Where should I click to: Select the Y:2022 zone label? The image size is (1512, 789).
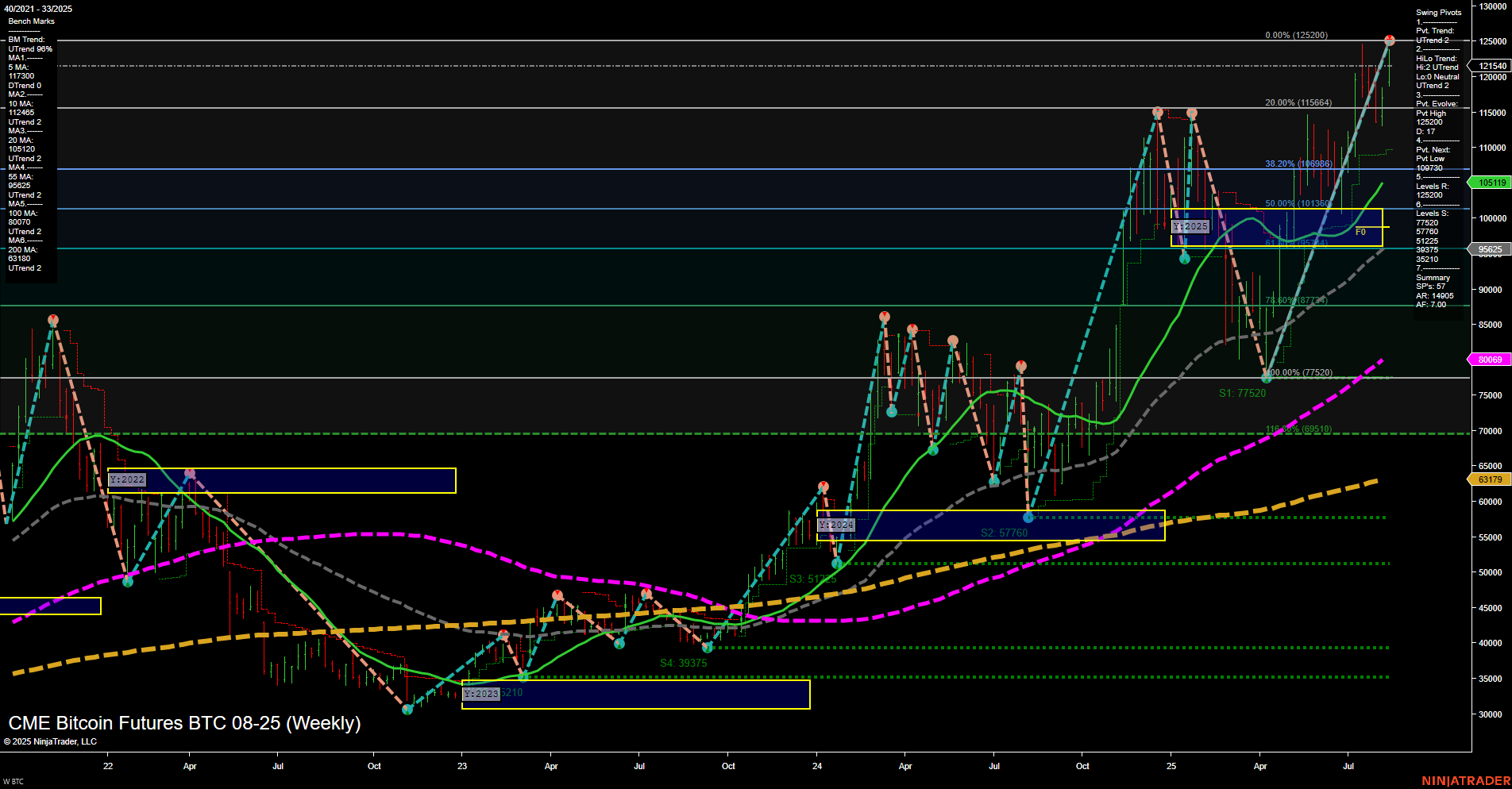(127, 479)
